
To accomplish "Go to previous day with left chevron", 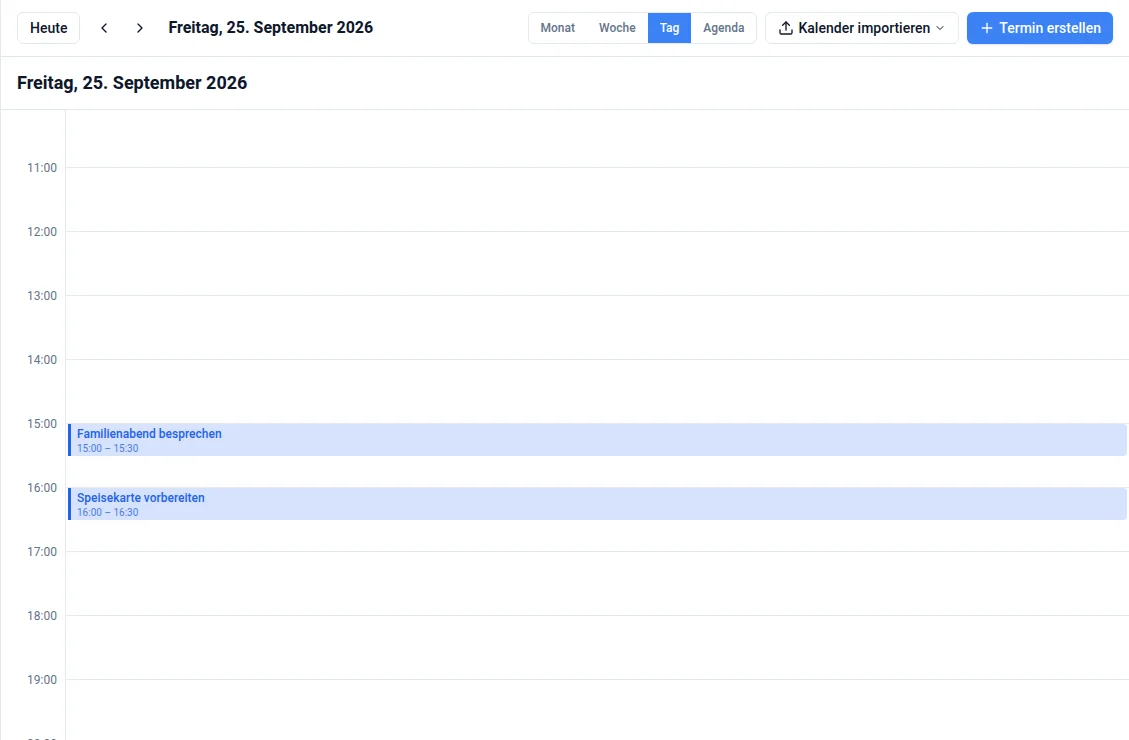I will [x=104, y=28].
